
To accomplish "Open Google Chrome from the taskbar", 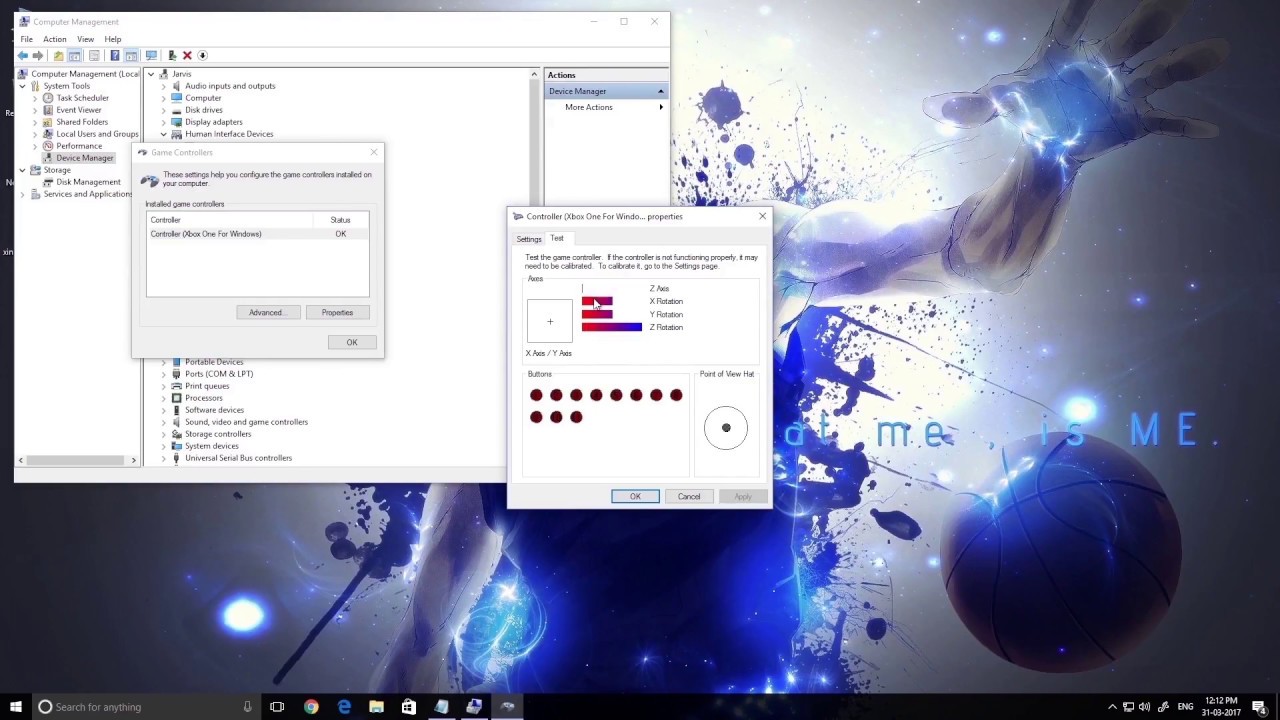I will coord(311,707).
